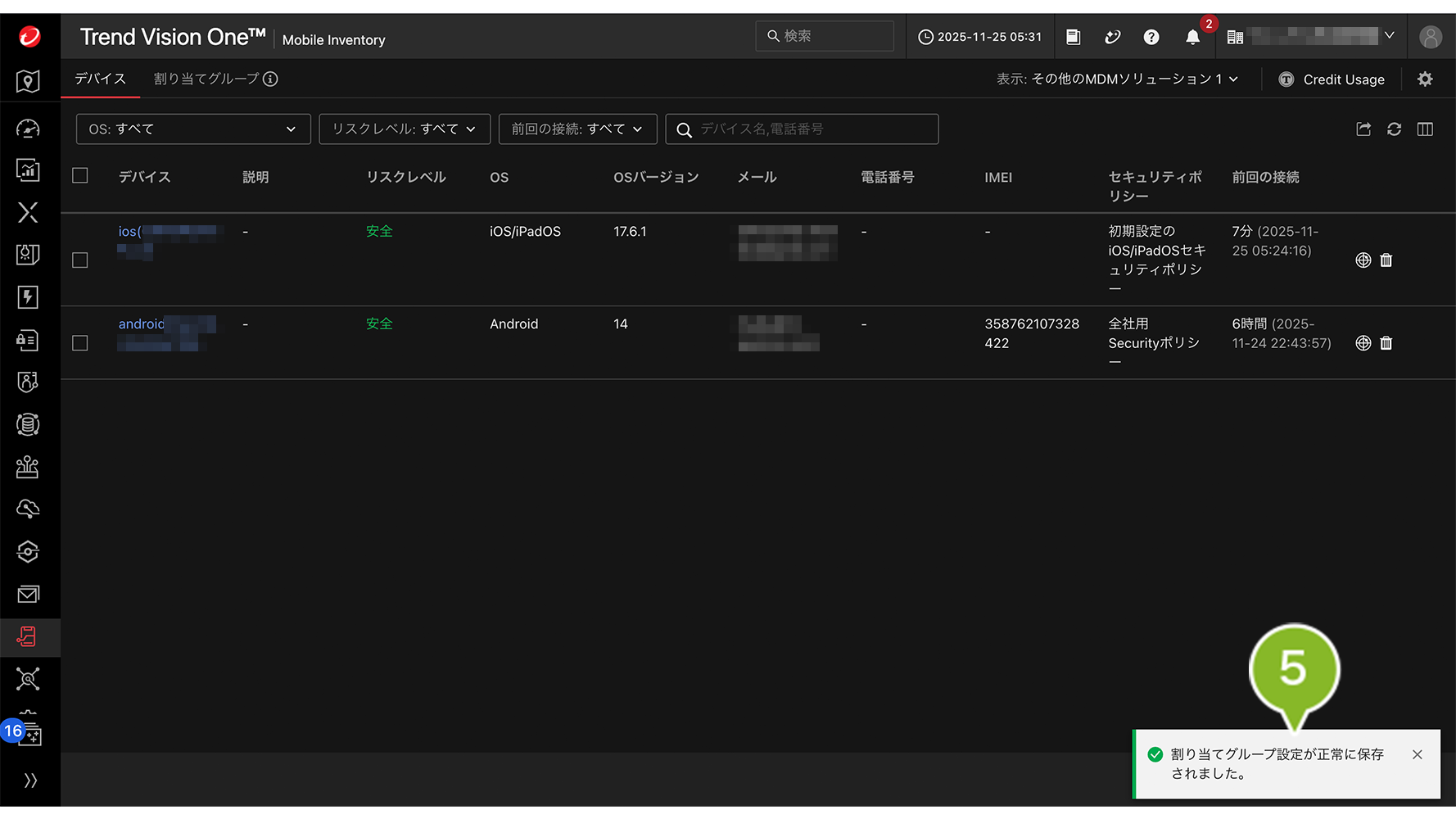Open the settings gear icon
Image resolution: width=1456 pixels, height=819 pixels.
1425,79
